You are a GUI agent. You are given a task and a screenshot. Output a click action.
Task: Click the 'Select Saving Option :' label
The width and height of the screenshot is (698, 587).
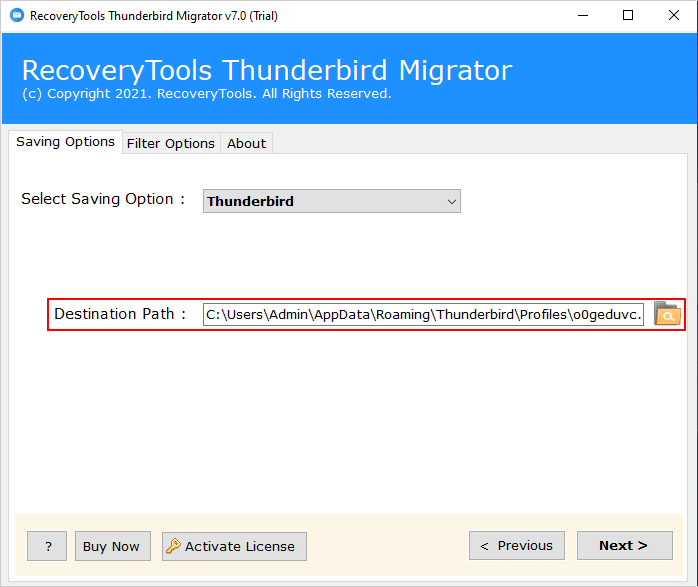tap(103, 198)
